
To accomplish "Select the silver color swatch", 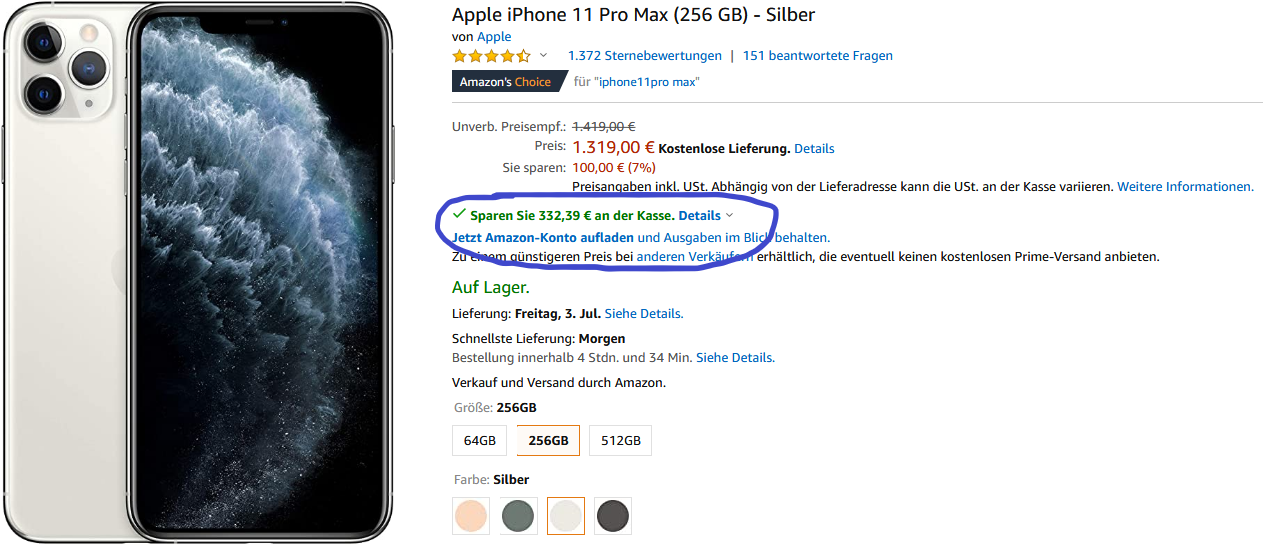I will pos(566,516).
